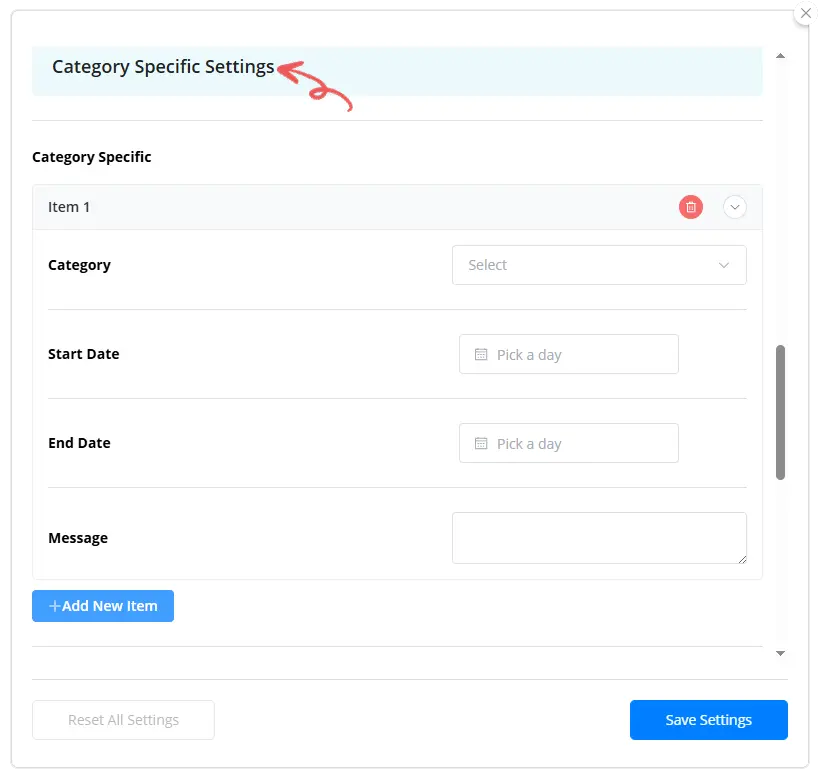Click the Pick a day Start Date field
This screenshot has height=780, width=819.
coord(569,354)
